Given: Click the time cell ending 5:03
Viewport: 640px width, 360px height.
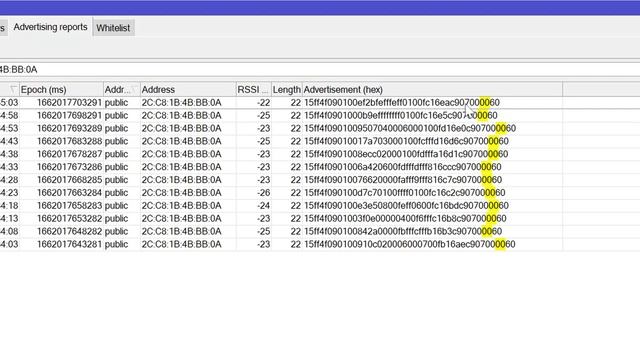Looking at the screenshot, I should [9, 102].
